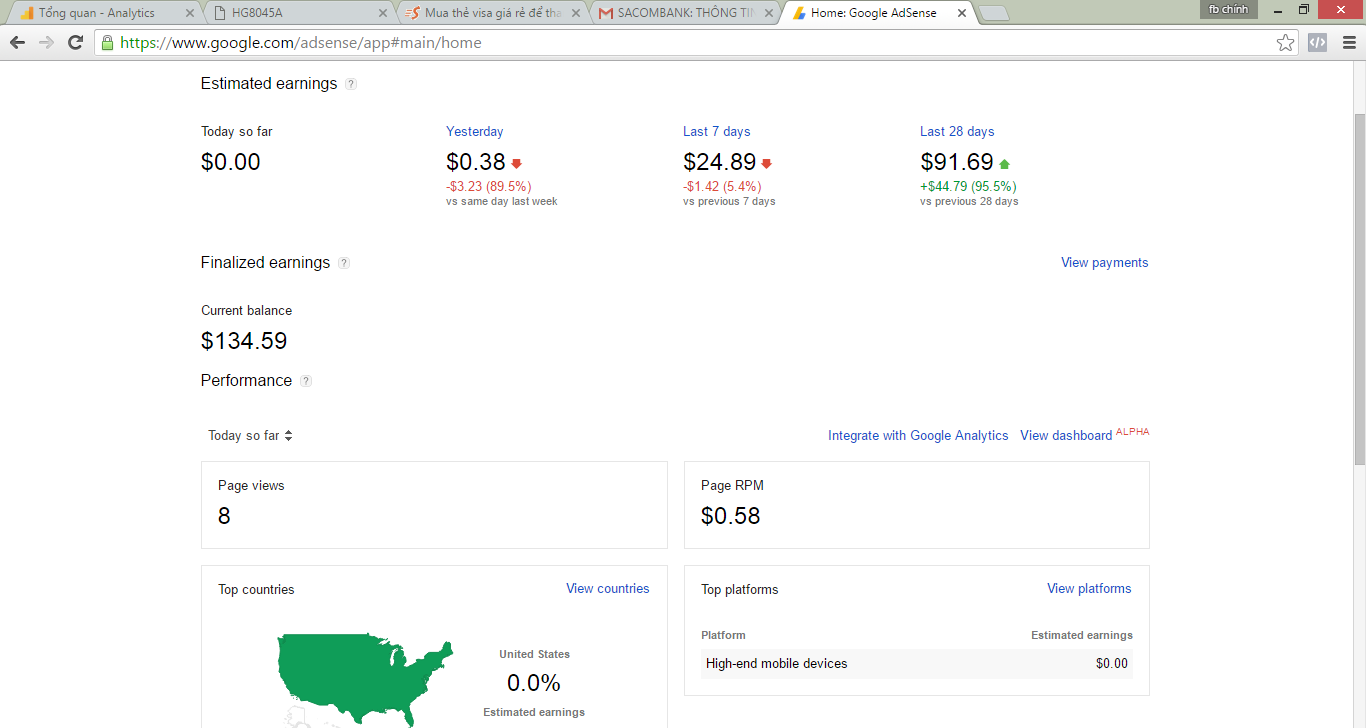Open the help icon beside Performance
Image resolution: width=1366 pixels, height=728 pixels.
pyautogui.click(x=306, y=381)
